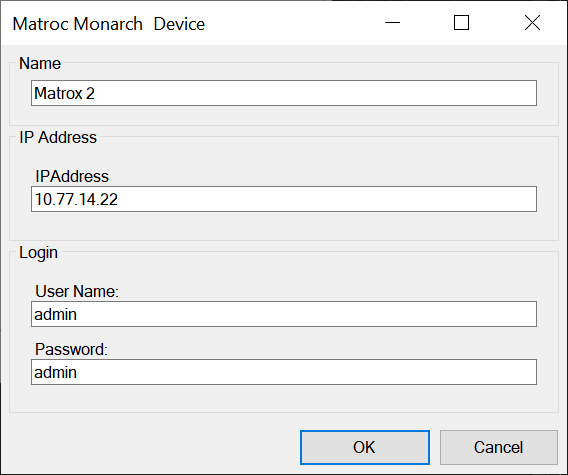This screenshot has width=568, height=475.
Task: Click blank space left of the OK button
Action: point(152,447)
